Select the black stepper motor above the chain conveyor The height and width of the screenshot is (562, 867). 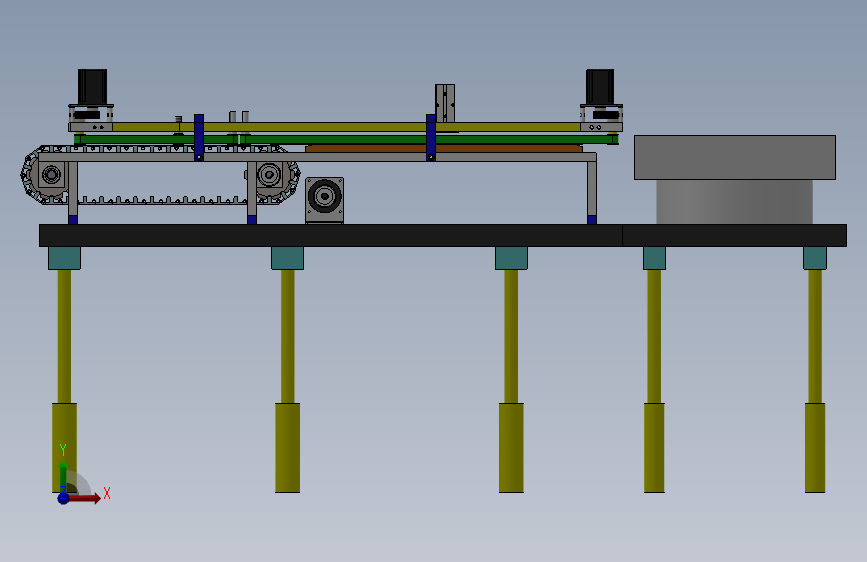(x=92, y=87)
